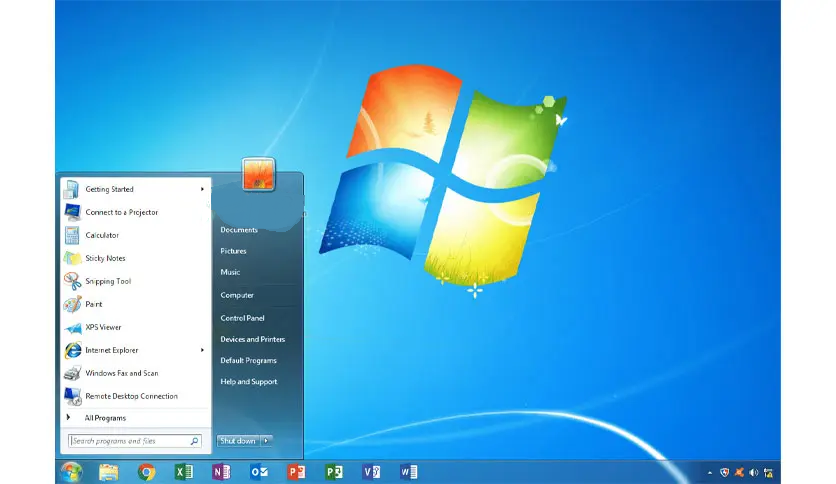Click the Shut down button

(238, 441)
